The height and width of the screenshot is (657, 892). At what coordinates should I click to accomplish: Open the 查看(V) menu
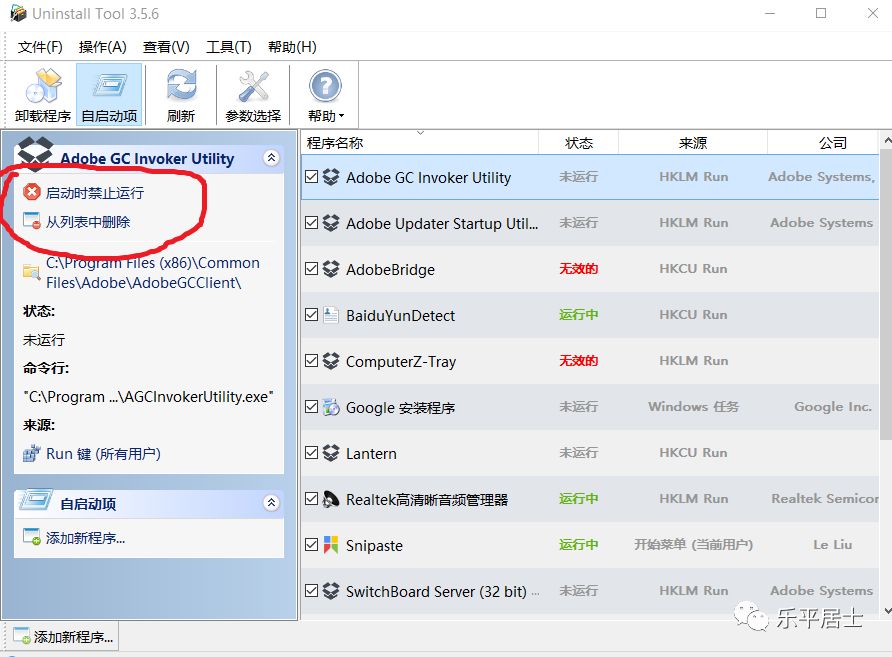166,47
